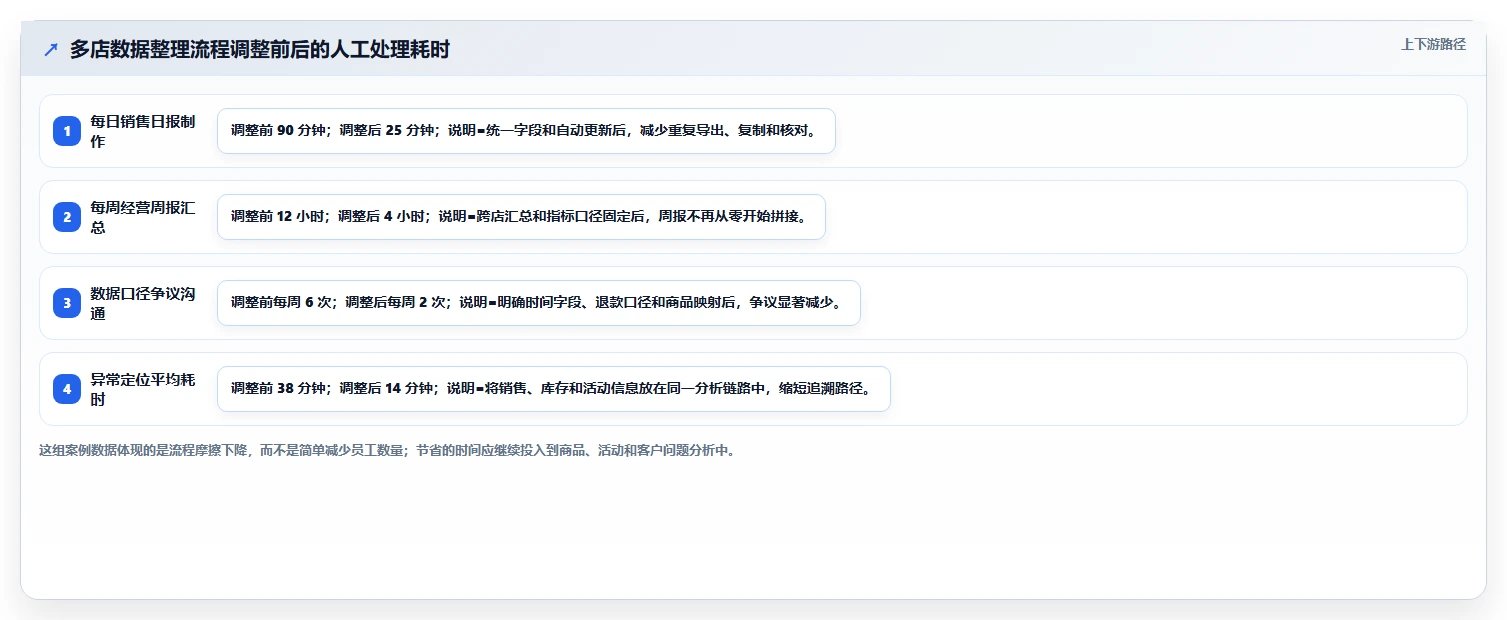This screenshot has height=620, width=1507.
Task: Open the detail box reading 调整前 90 分钟
Action: (526, 131)
